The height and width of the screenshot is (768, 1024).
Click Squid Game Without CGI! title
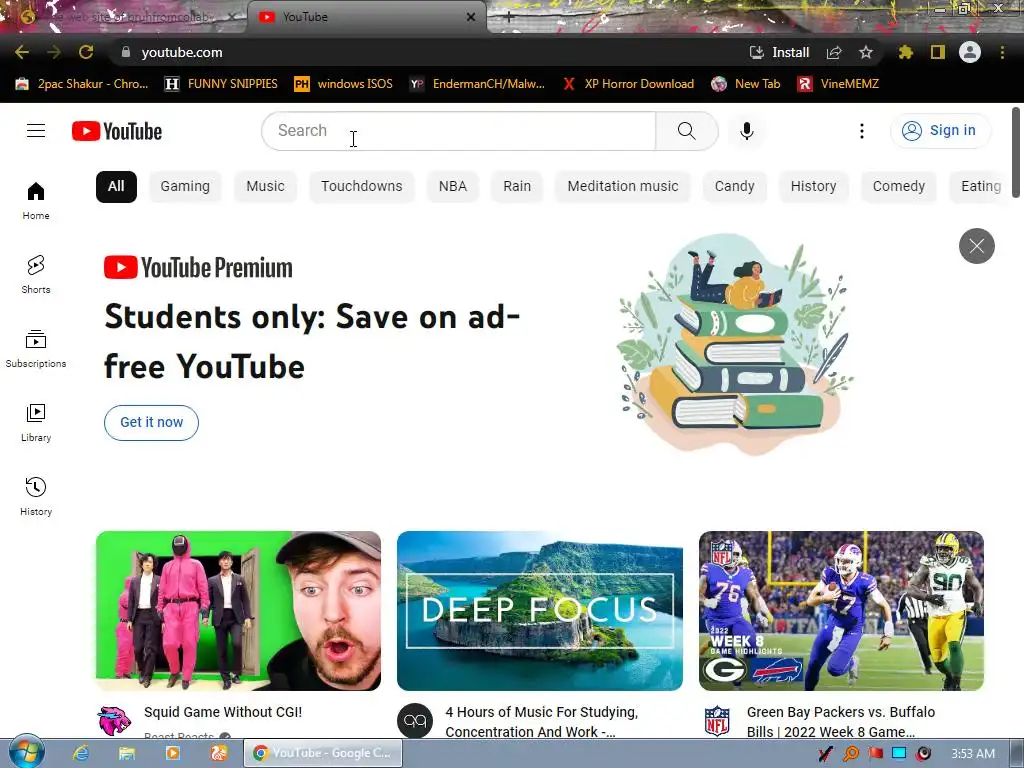click(x=223, y=712)
